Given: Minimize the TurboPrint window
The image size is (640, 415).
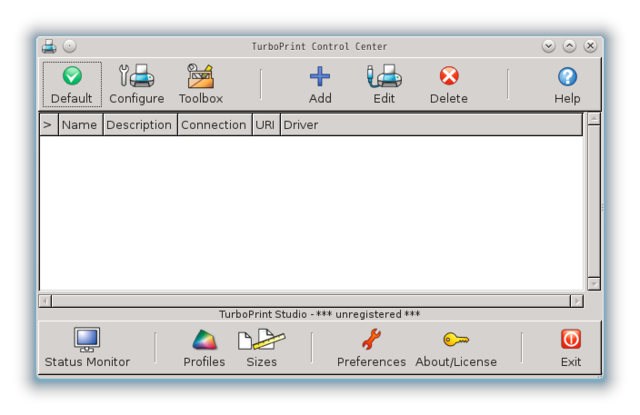Looking at the screenshot, I should [549, 46].
